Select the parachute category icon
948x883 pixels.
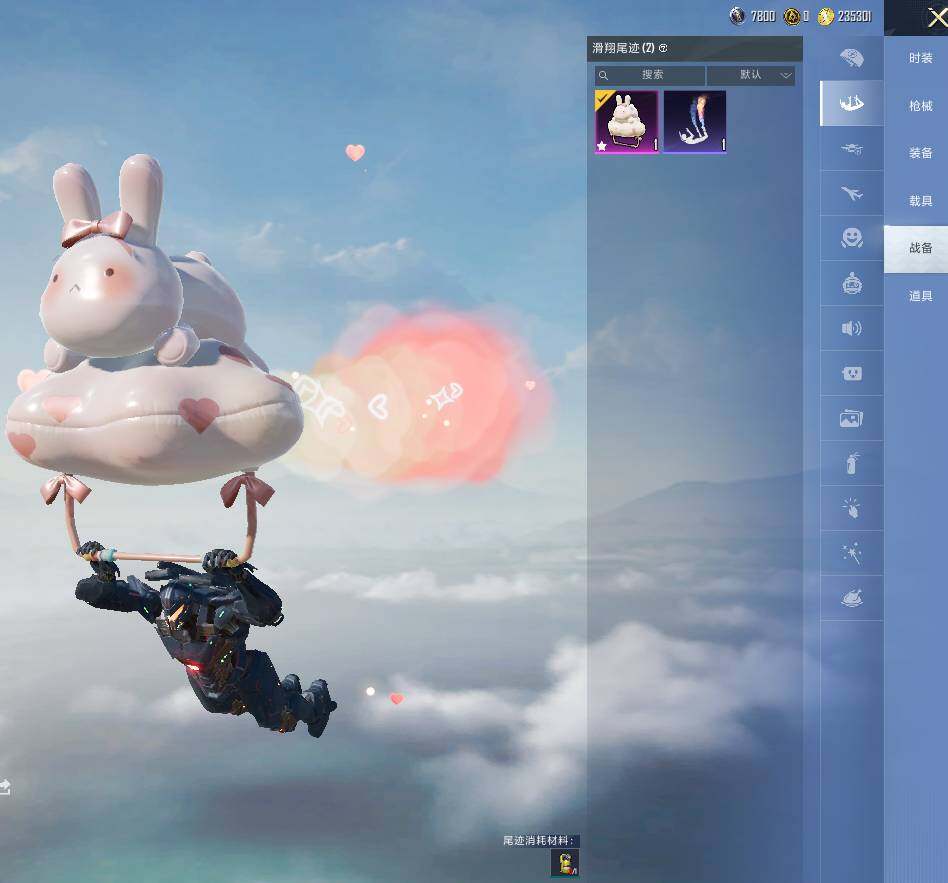tap(851, 58)
